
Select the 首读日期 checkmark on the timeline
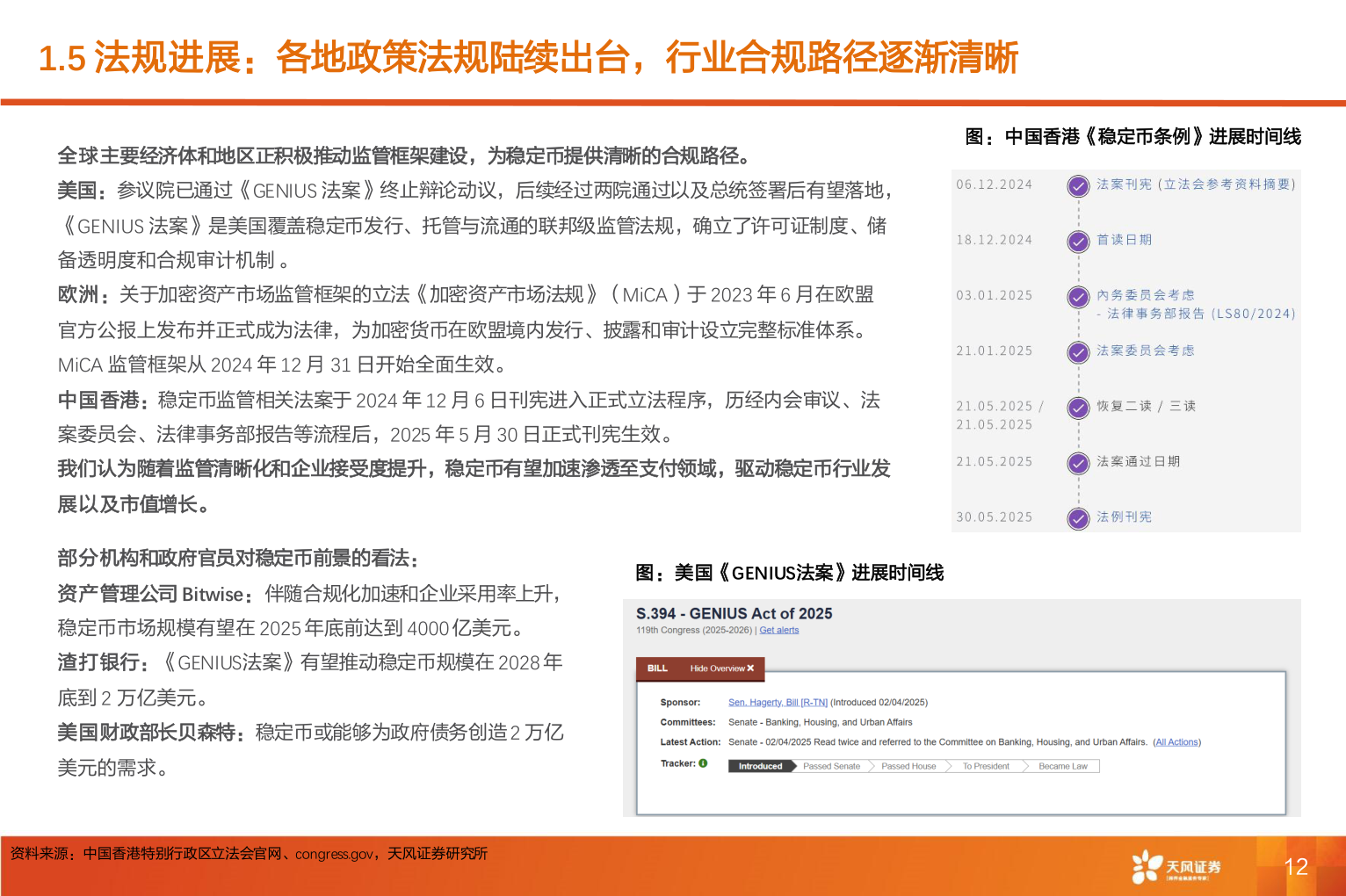tap(1078, 242)
